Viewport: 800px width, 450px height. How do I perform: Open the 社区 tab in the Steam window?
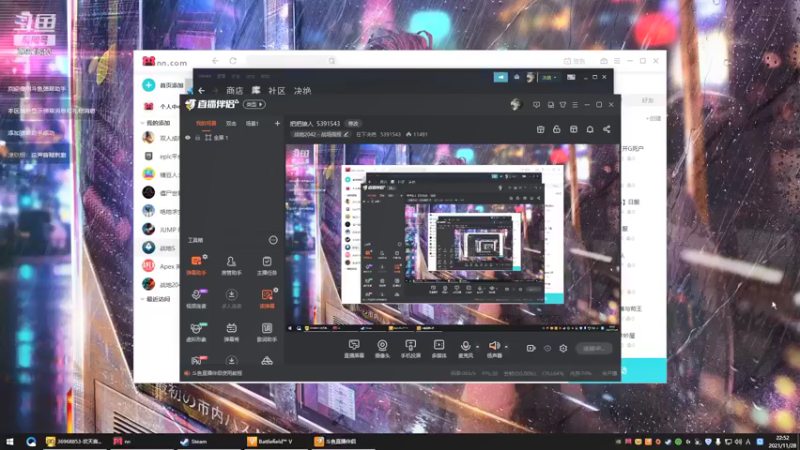tap(277, 91)
